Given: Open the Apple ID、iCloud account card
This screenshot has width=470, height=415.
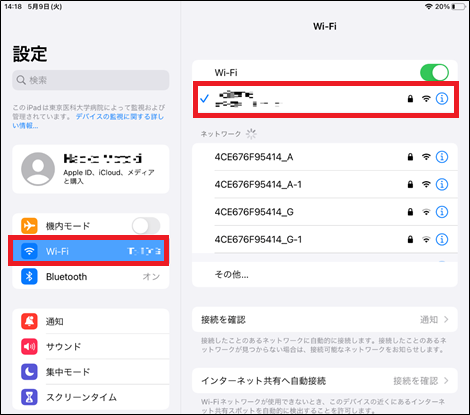Looking at the screenshot, I should pos(91,169).
